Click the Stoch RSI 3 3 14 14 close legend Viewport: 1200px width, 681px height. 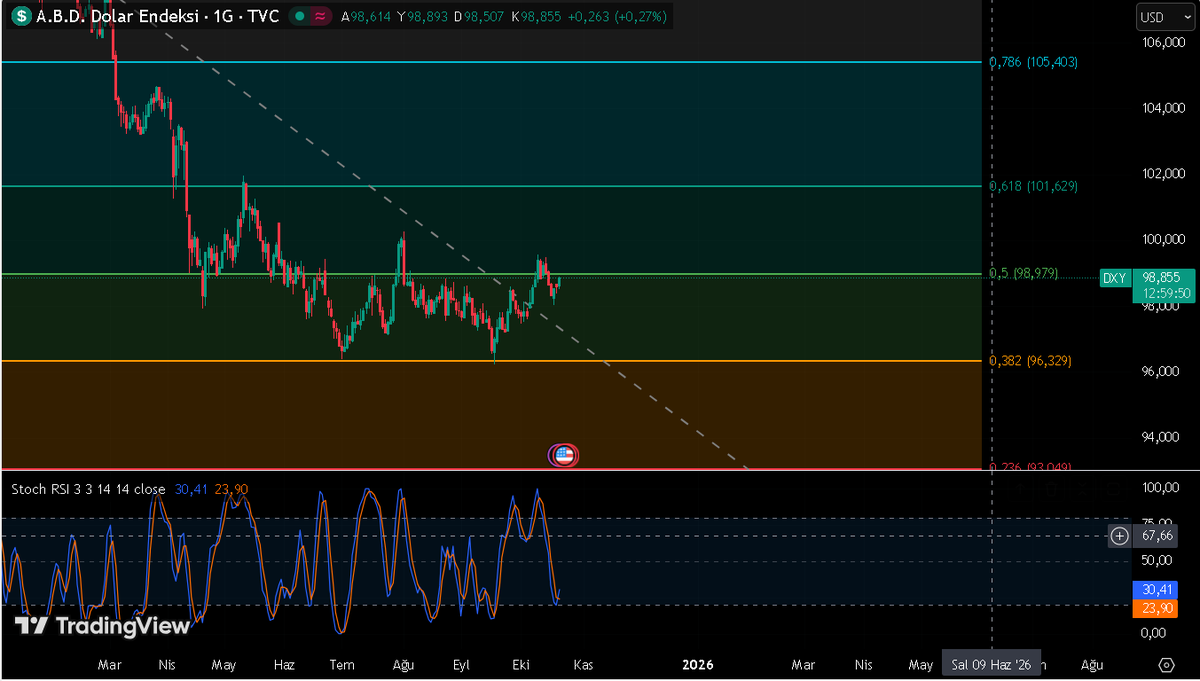coord(88,489)
